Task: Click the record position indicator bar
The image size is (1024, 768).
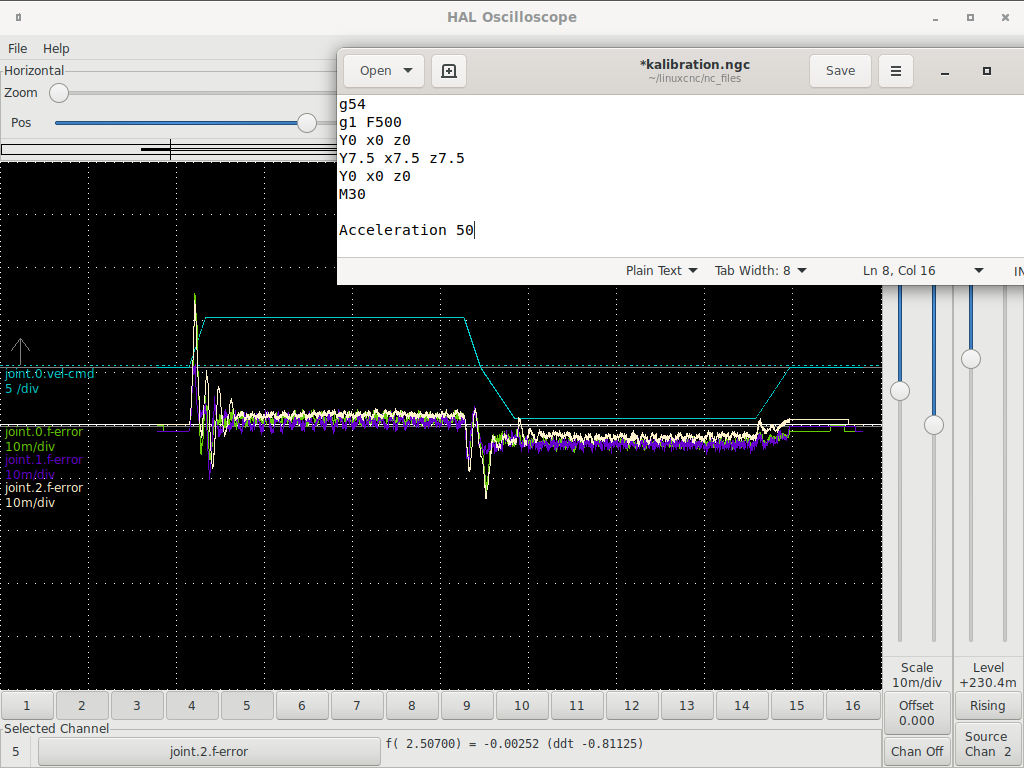Action: tap(168, 150)
